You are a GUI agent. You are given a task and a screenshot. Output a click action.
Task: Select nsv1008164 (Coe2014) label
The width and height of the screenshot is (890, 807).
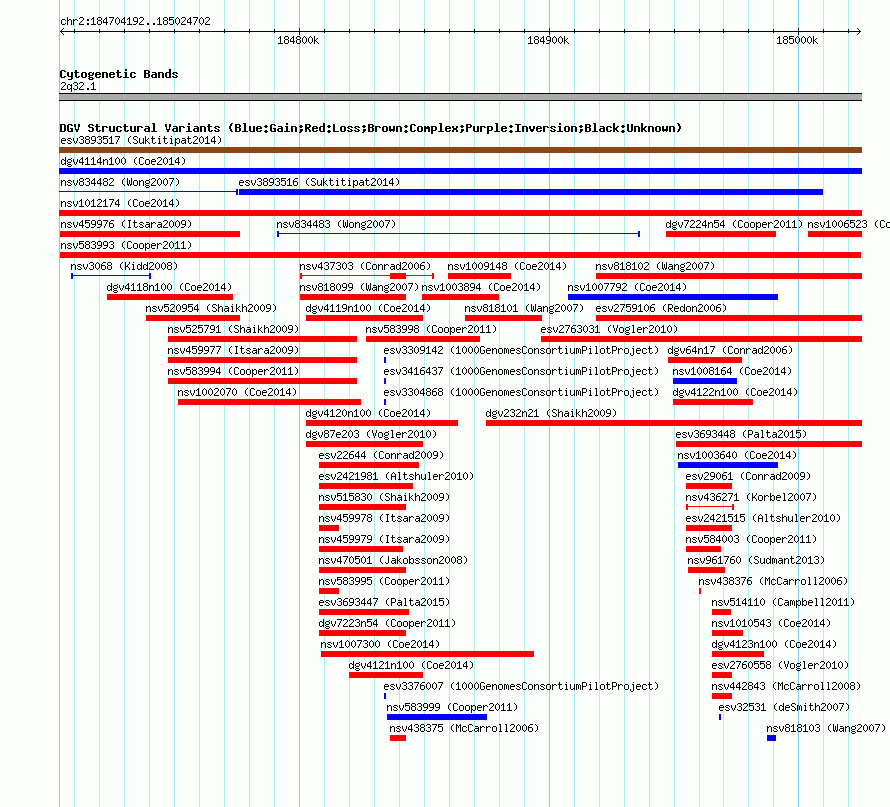tap(732, 371)
